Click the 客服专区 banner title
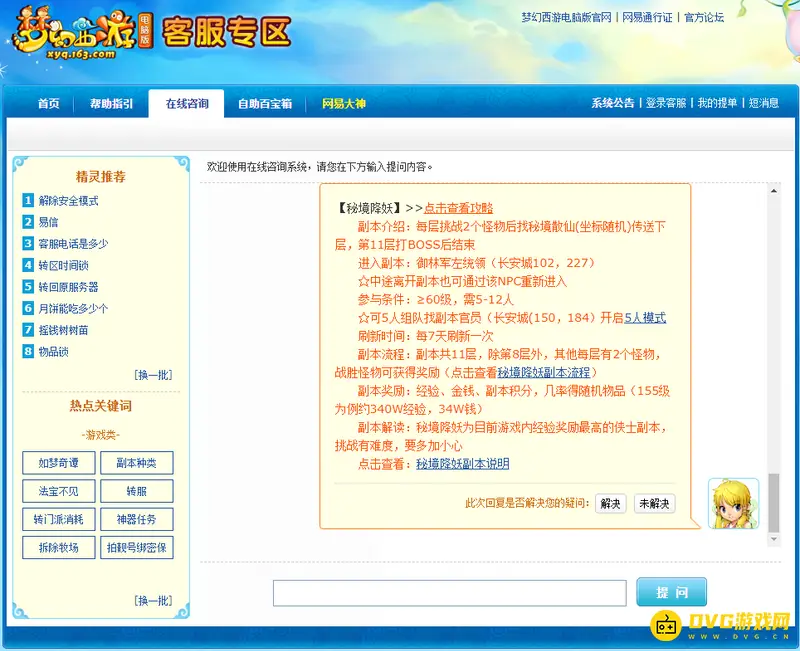The width and height of the screenshot is (800, 651). click(x=227, y=32)
